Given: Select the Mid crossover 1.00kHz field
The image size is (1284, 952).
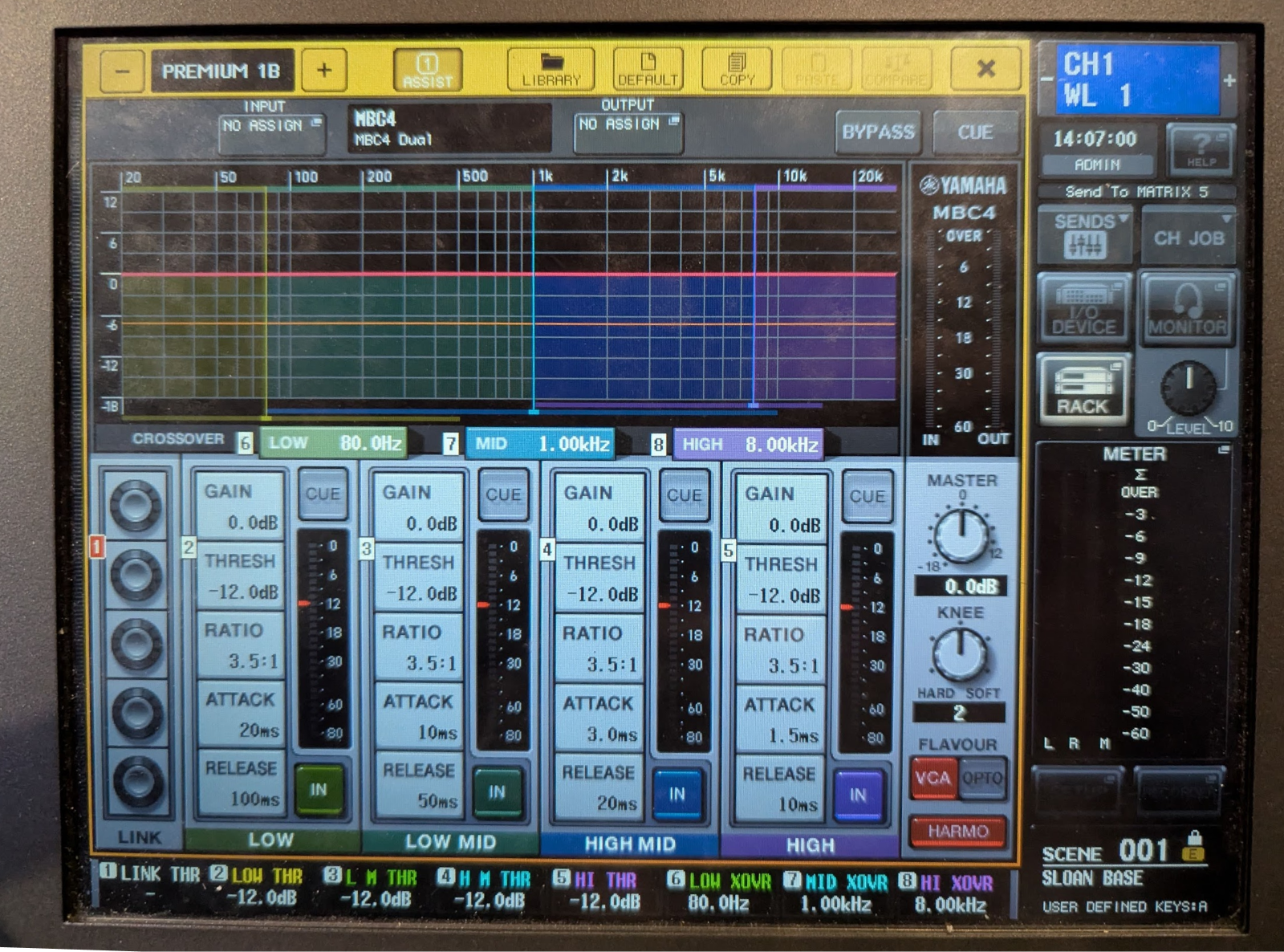Looking at the screenshot, I should 541,444.
